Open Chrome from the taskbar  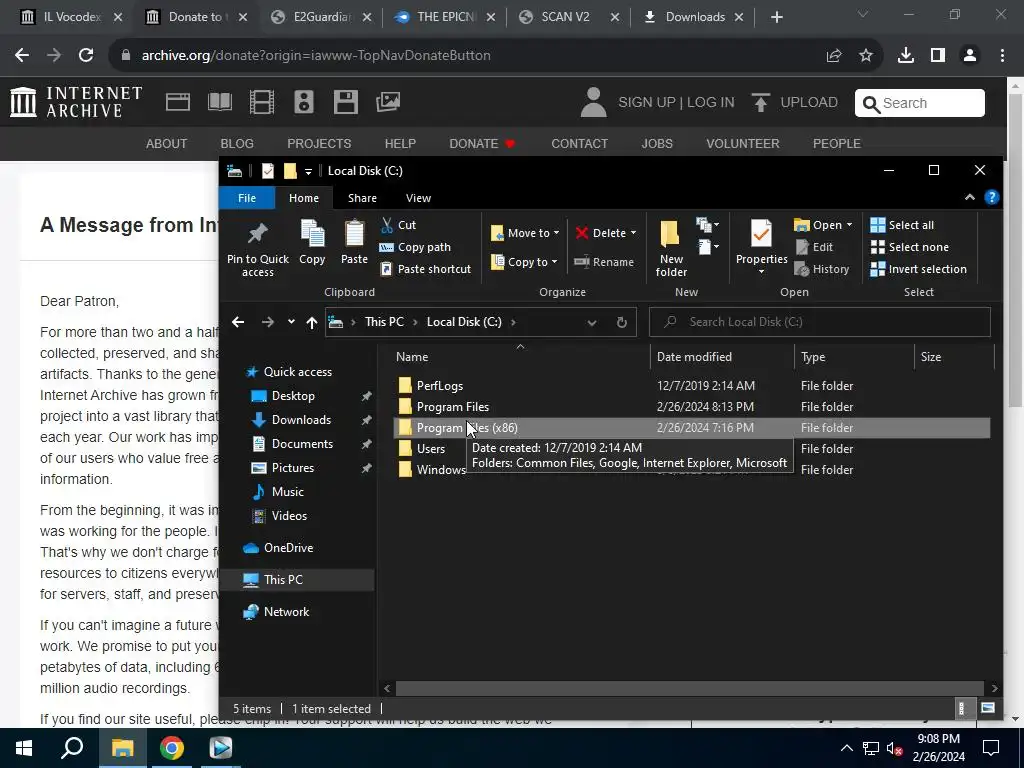click(172, 748)
